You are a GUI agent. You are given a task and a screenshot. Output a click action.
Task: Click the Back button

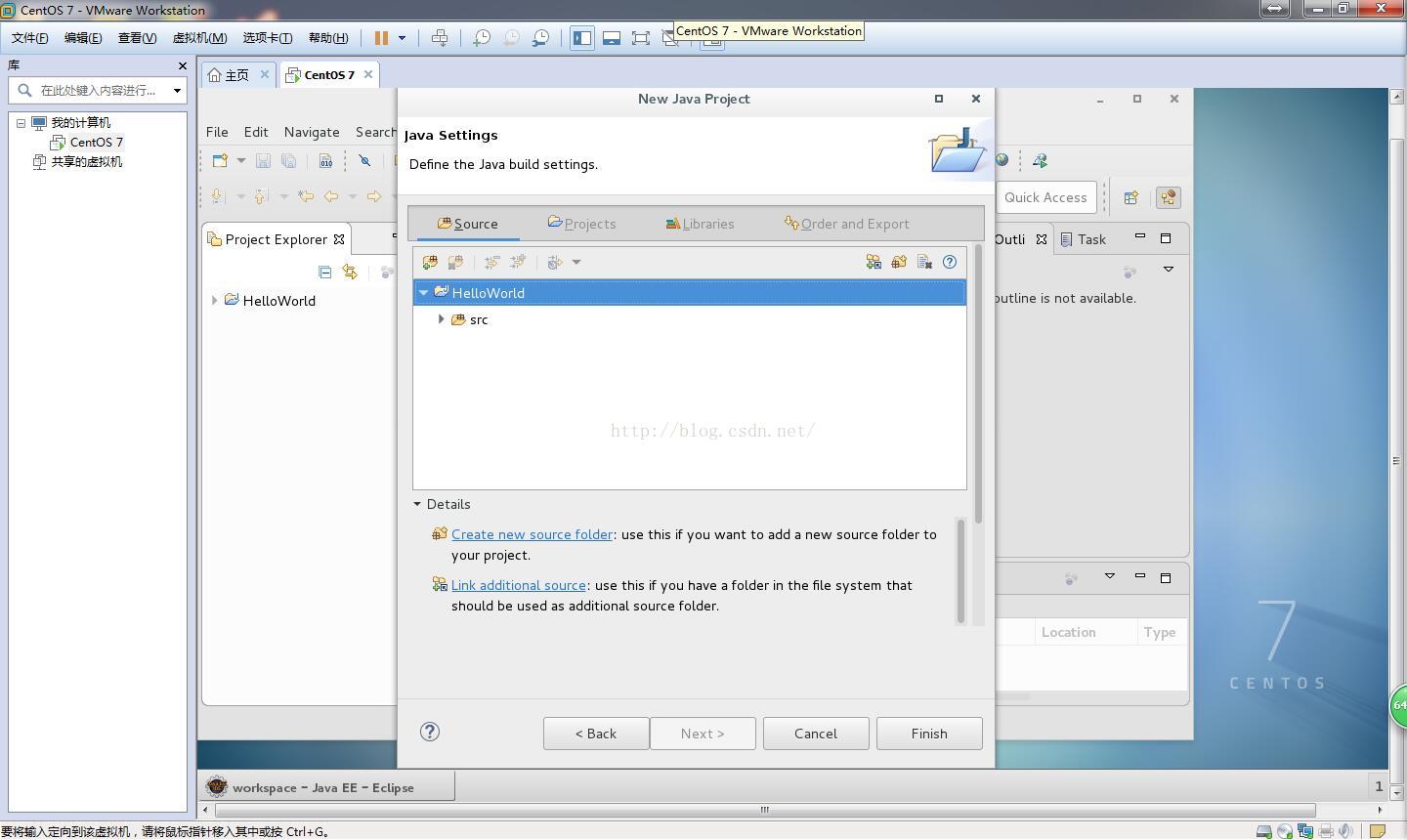coord(596,734)
